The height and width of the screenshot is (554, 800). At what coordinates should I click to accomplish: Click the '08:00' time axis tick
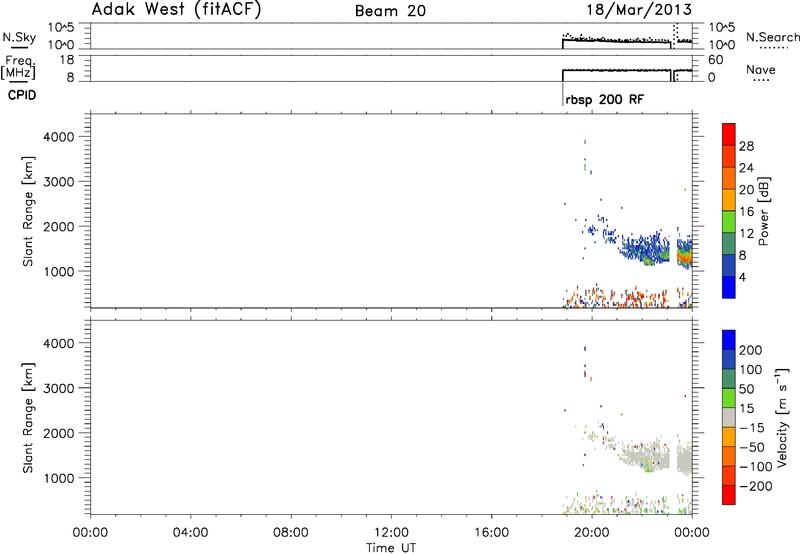point(291,533)
